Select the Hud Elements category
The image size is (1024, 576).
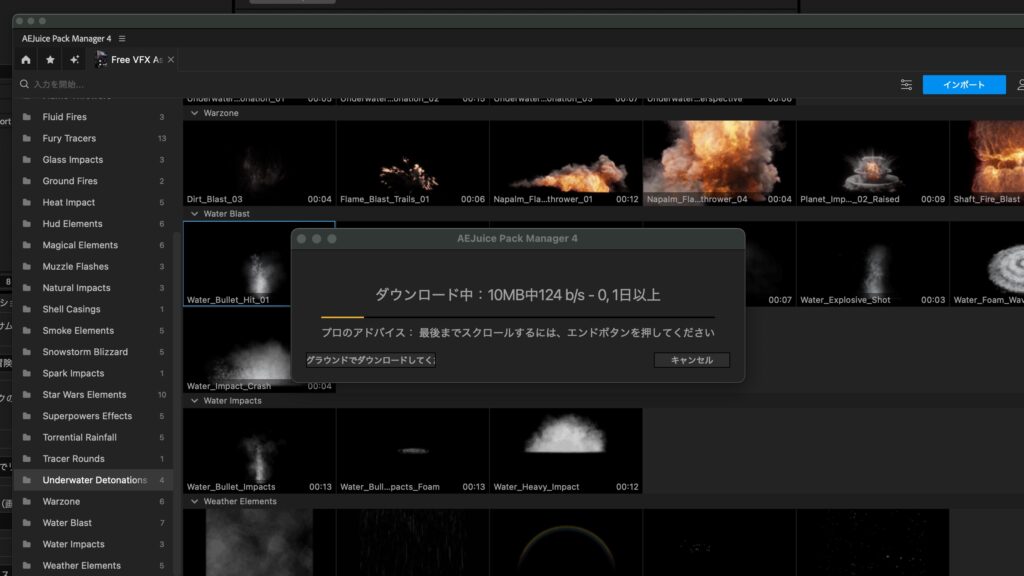point(93,223)
